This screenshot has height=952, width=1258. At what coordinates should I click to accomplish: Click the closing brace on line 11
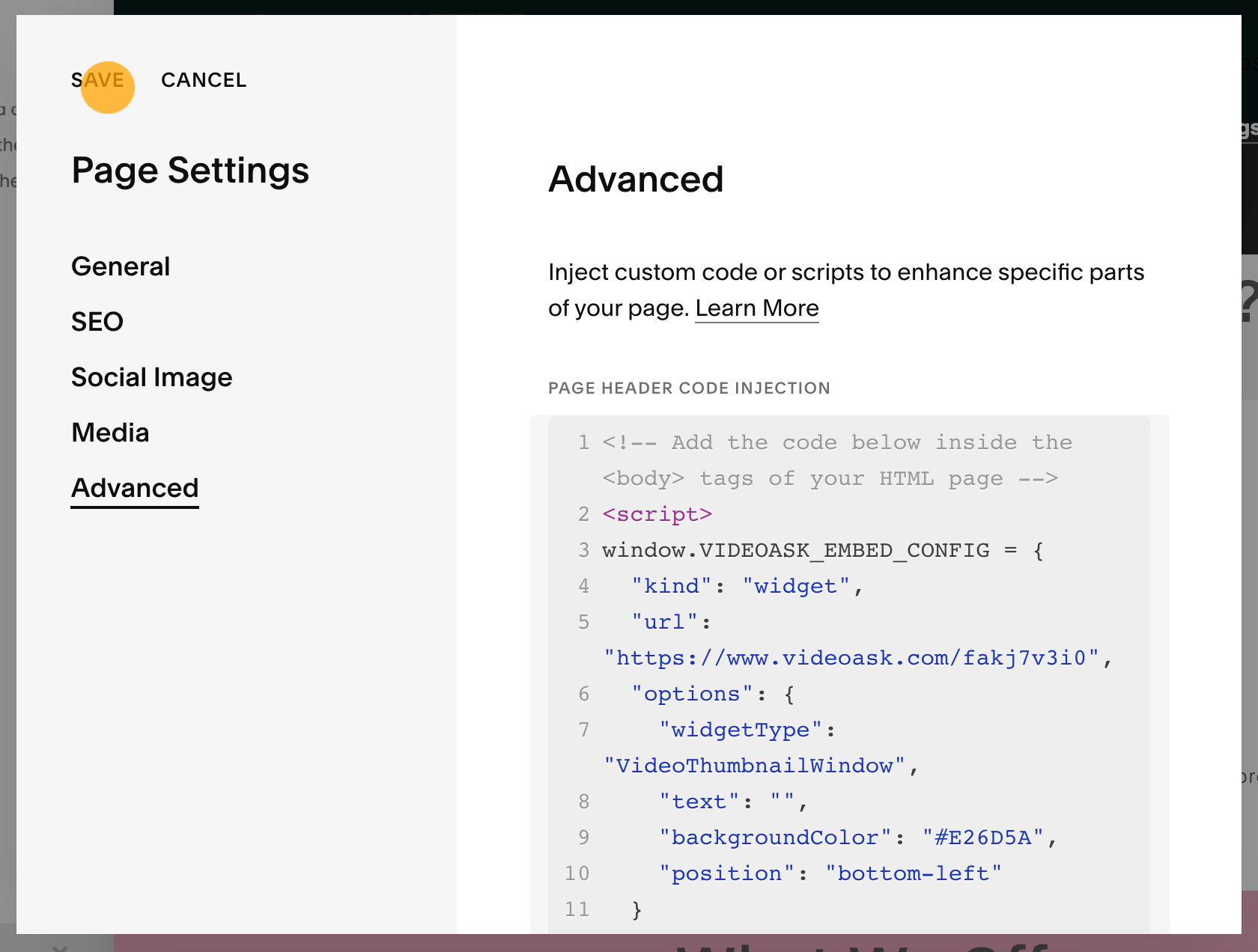coord(637,909)
